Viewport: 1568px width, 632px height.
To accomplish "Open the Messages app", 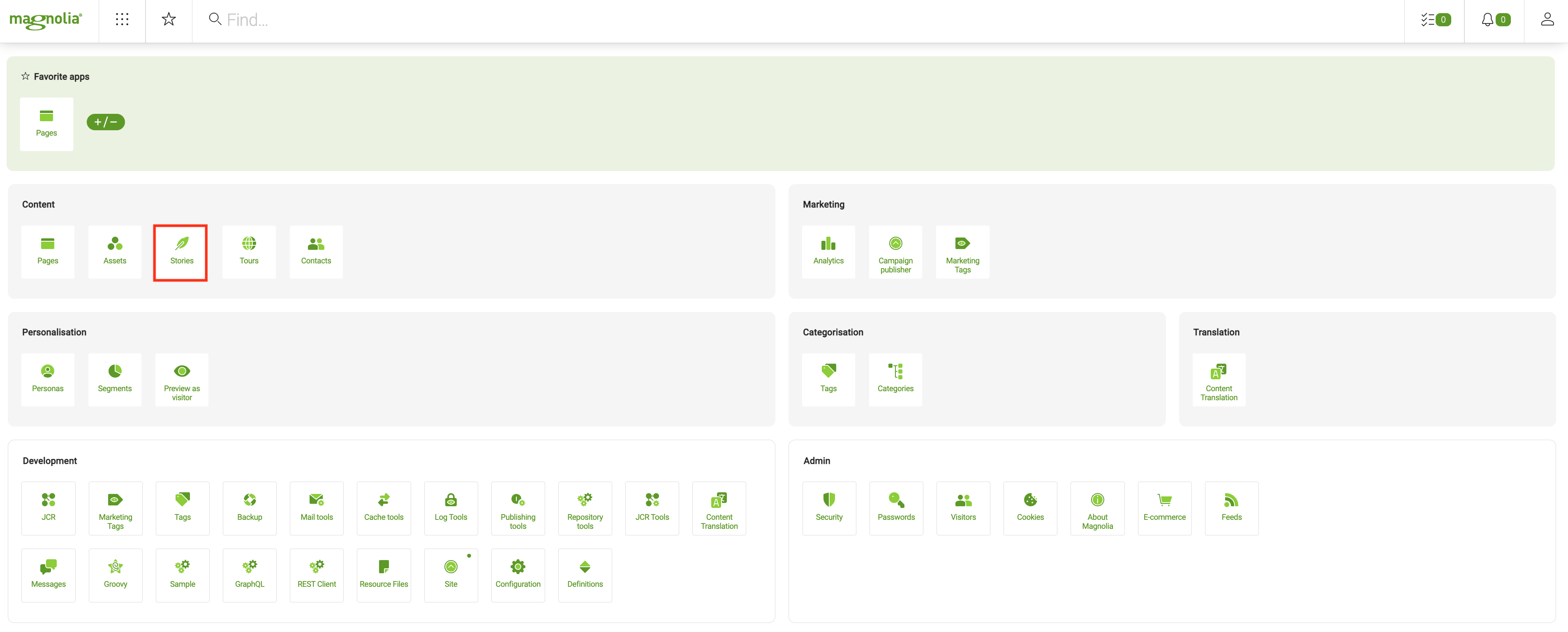I will click(48, 575).
